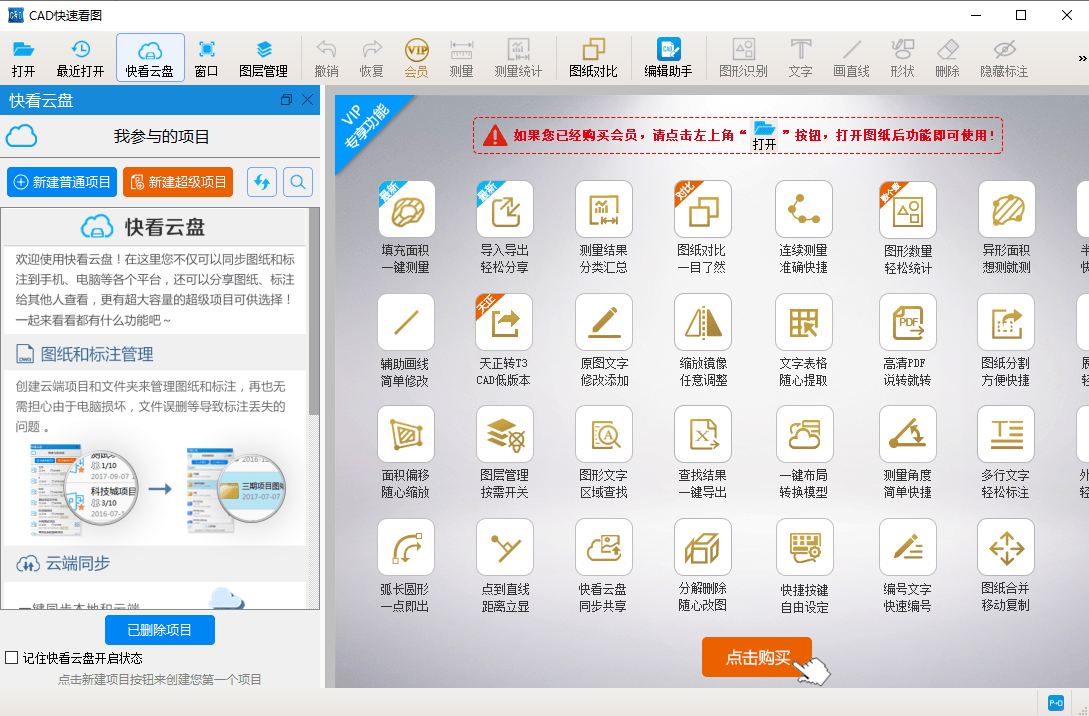Screen dimensions: 1089x716
Task: Click the 原图文字修改添加 feature icon
Action: click(x=604, y=322)
